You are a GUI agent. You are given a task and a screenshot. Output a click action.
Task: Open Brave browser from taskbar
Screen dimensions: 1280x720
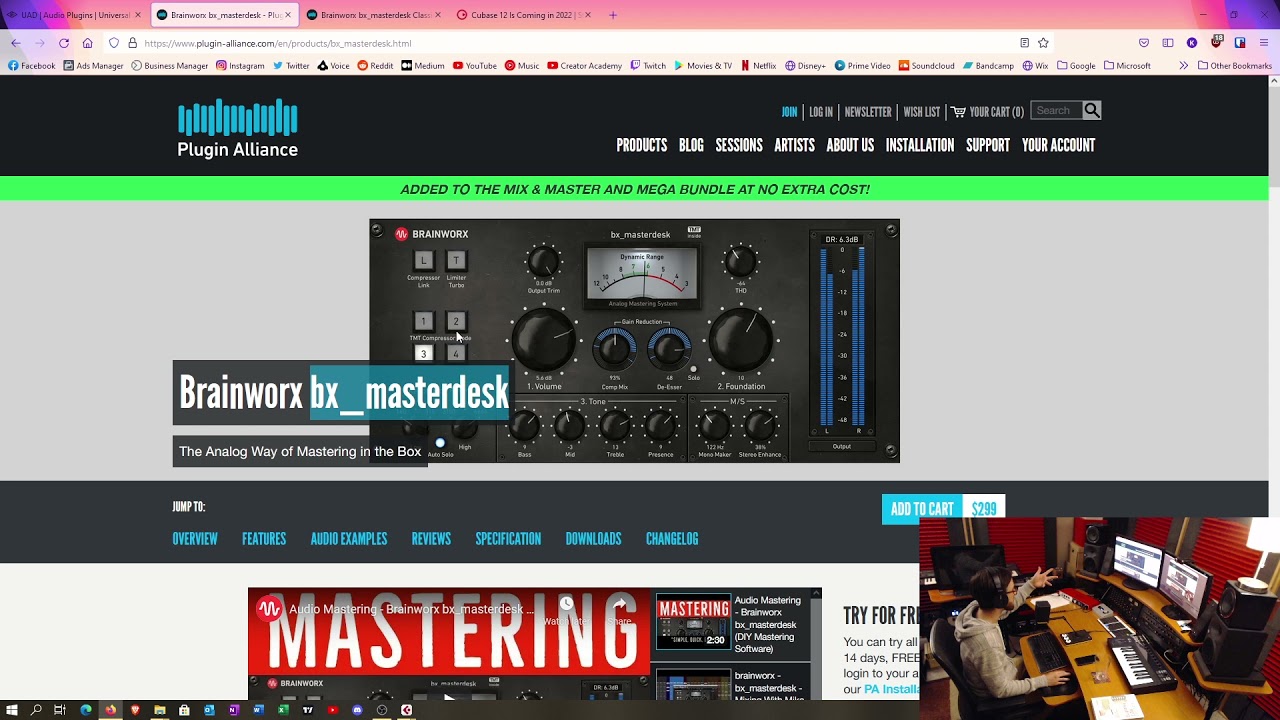pos(135,710)
